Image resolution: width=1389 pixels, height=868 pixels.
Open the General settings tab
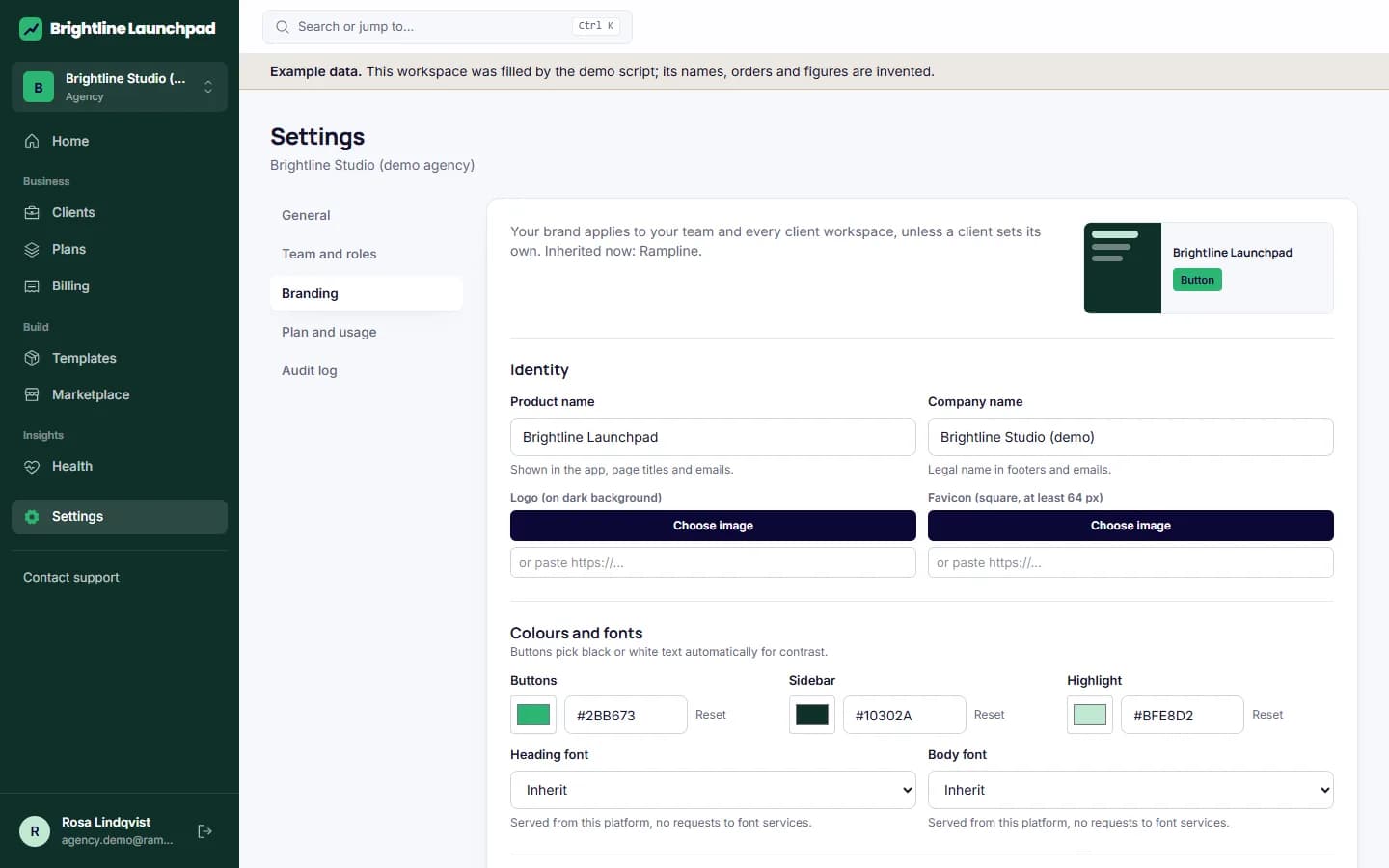coord(367,215)
